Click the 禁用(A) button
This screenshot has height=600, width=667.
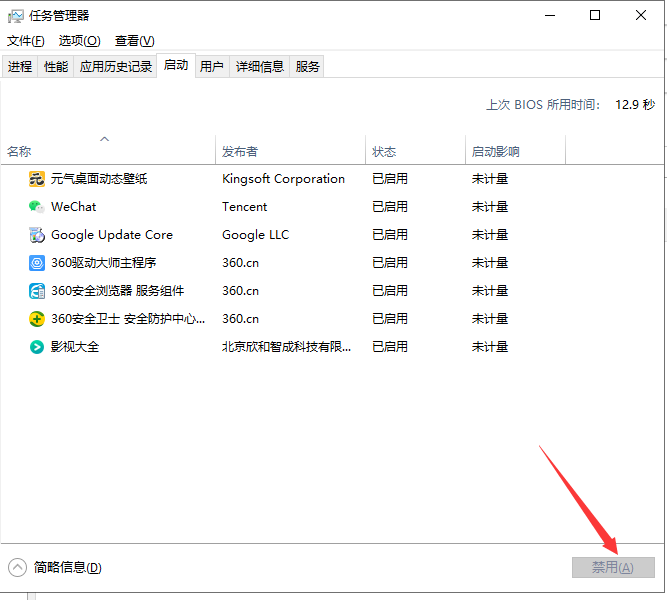point(613,567)
